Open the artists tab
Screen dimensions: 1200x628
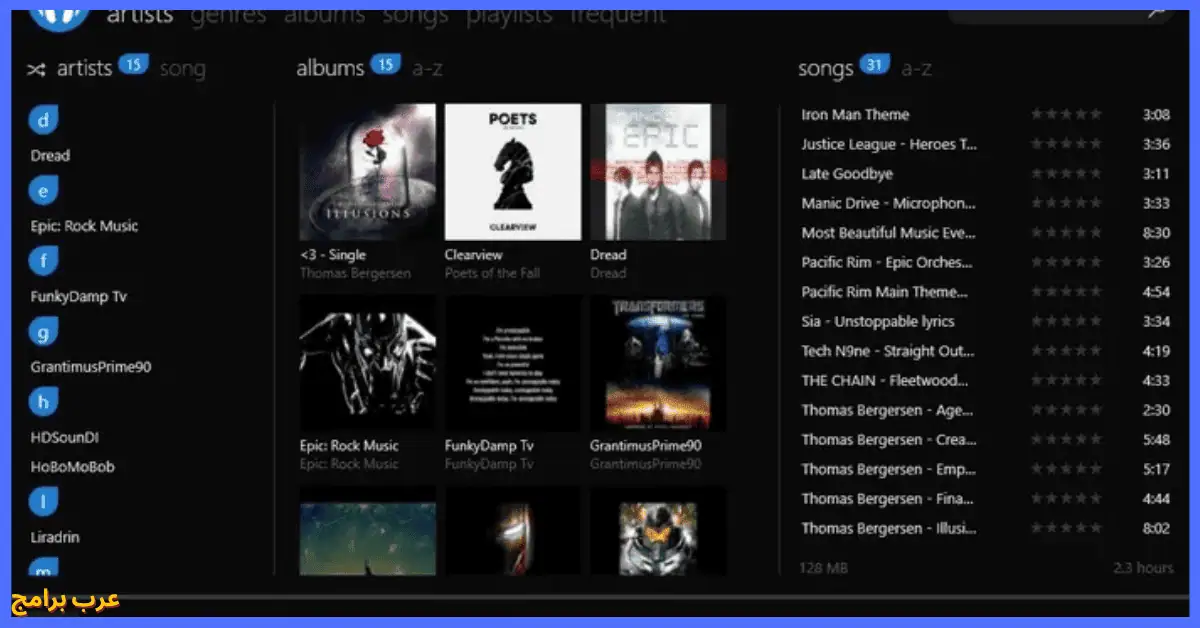[140, 15]
